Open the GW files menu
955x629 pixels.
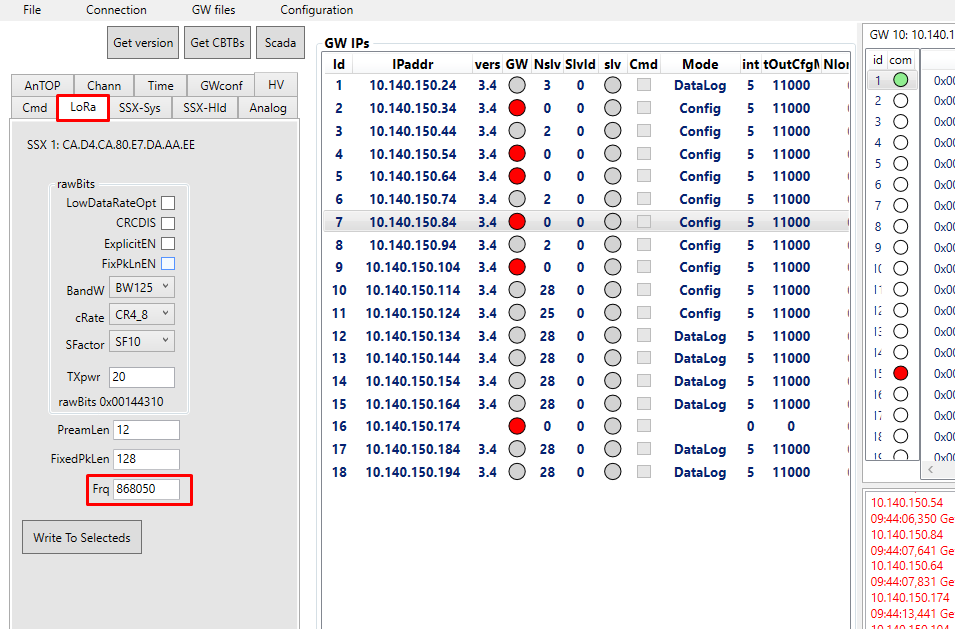tap(213, 10)
